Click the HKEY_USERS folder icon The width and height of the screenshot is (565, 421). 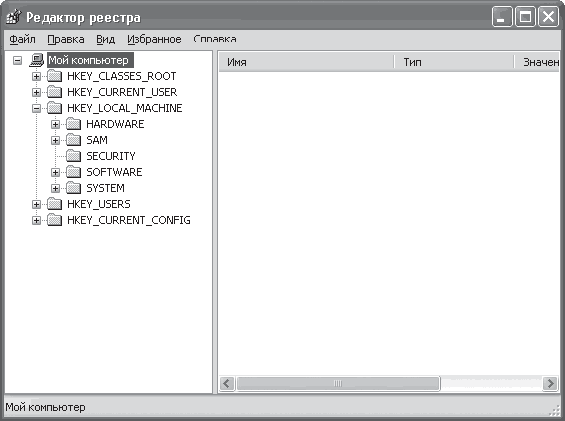[x=54, y=204]
